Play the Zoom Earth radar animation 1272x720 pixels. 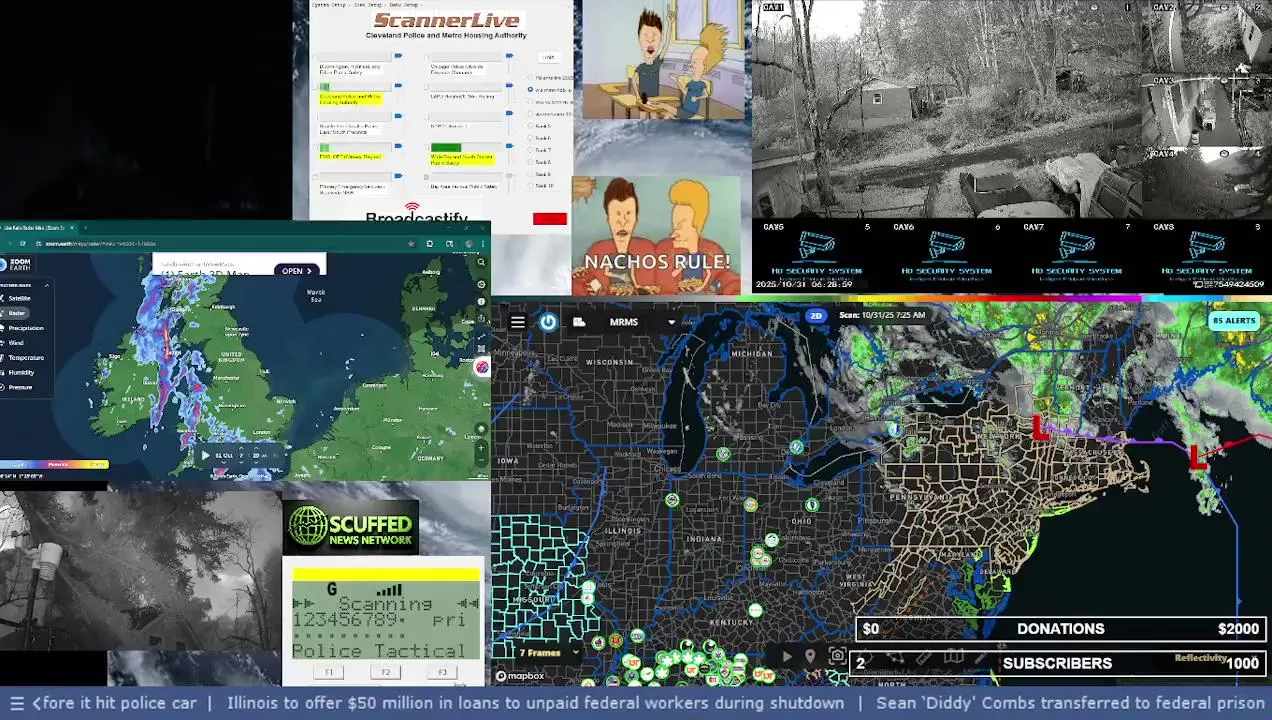(x=205, y=455)
